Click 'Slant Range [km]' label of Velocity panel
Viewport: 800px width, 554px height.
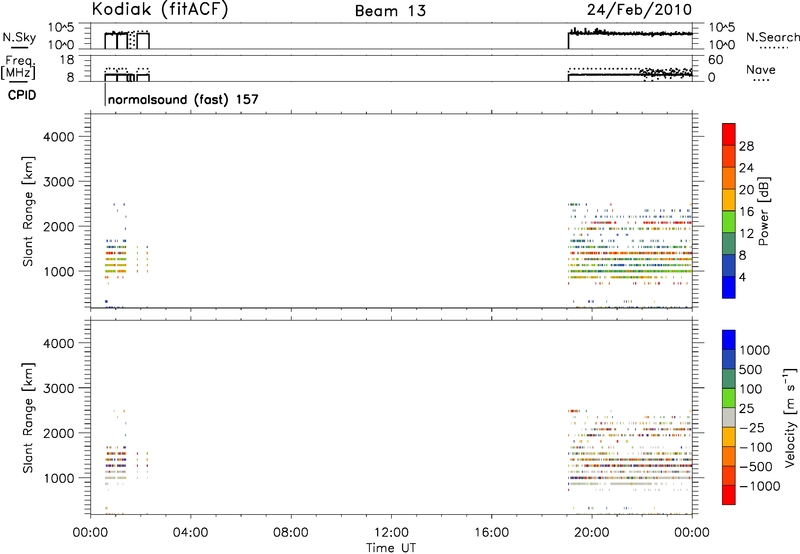pos(28,418)
